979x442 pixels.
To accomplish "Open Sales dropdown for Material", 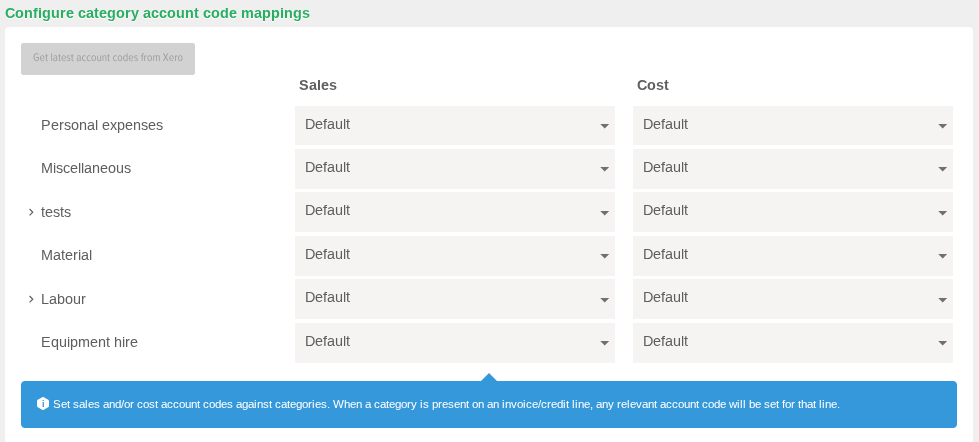I will (455, 255).
